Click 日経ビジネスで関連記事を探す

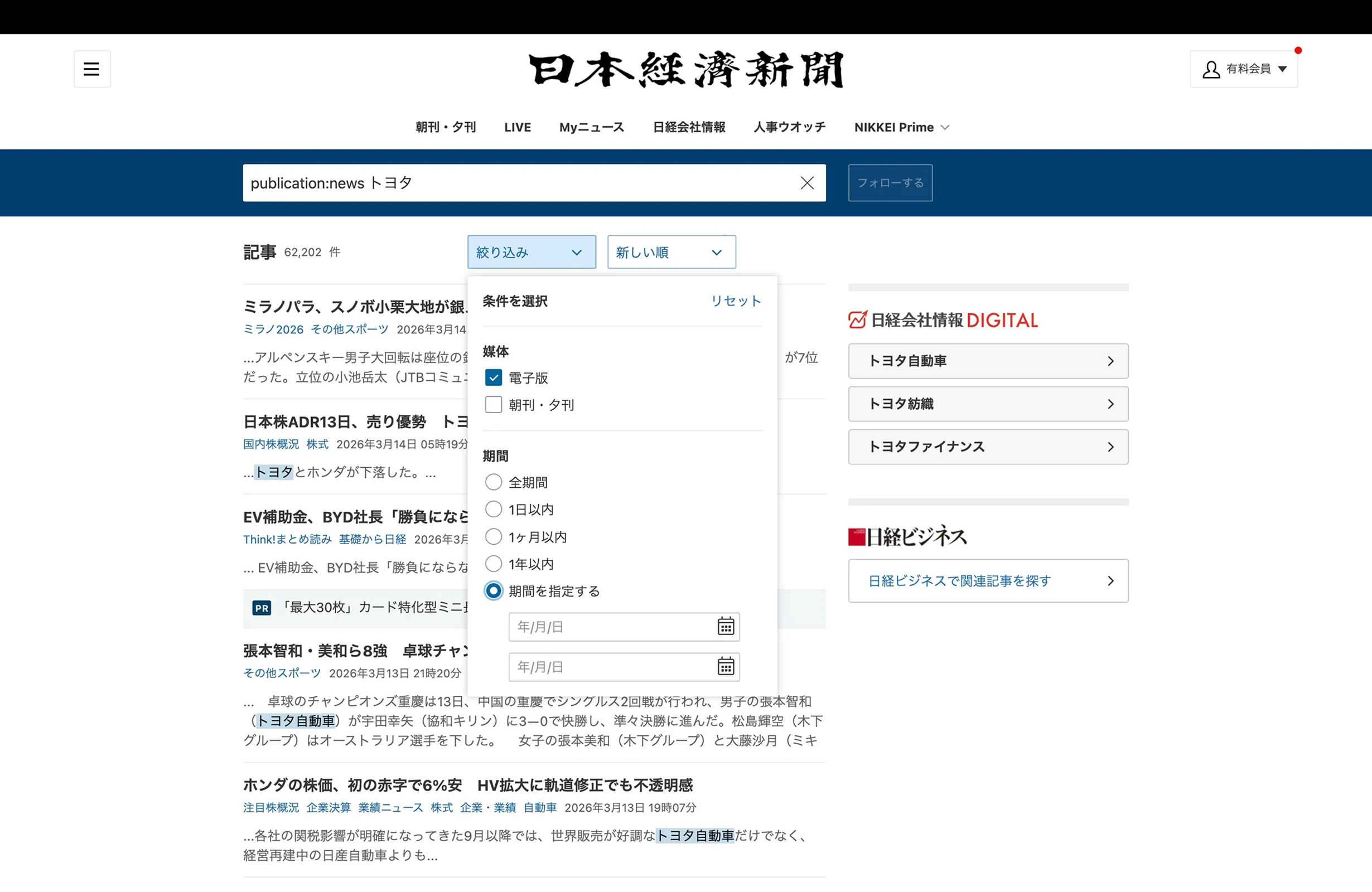click(x=988, y=581)
